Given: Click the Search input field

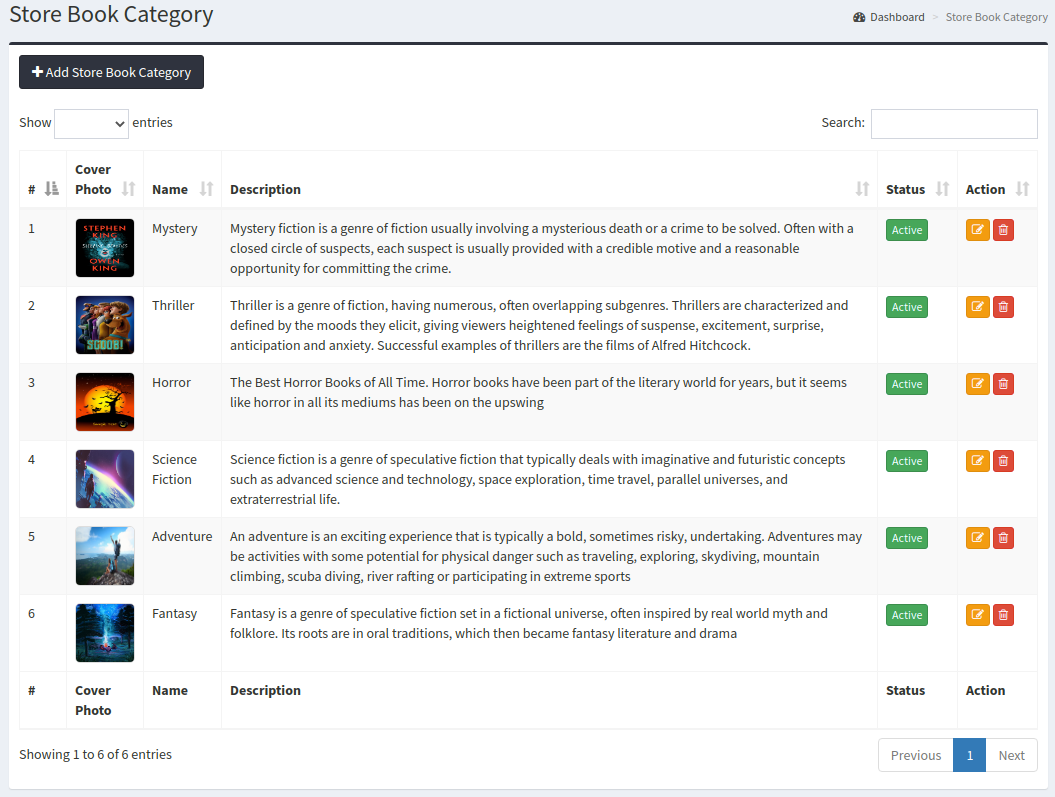Looking at the screenshot, I should [953, 123].
